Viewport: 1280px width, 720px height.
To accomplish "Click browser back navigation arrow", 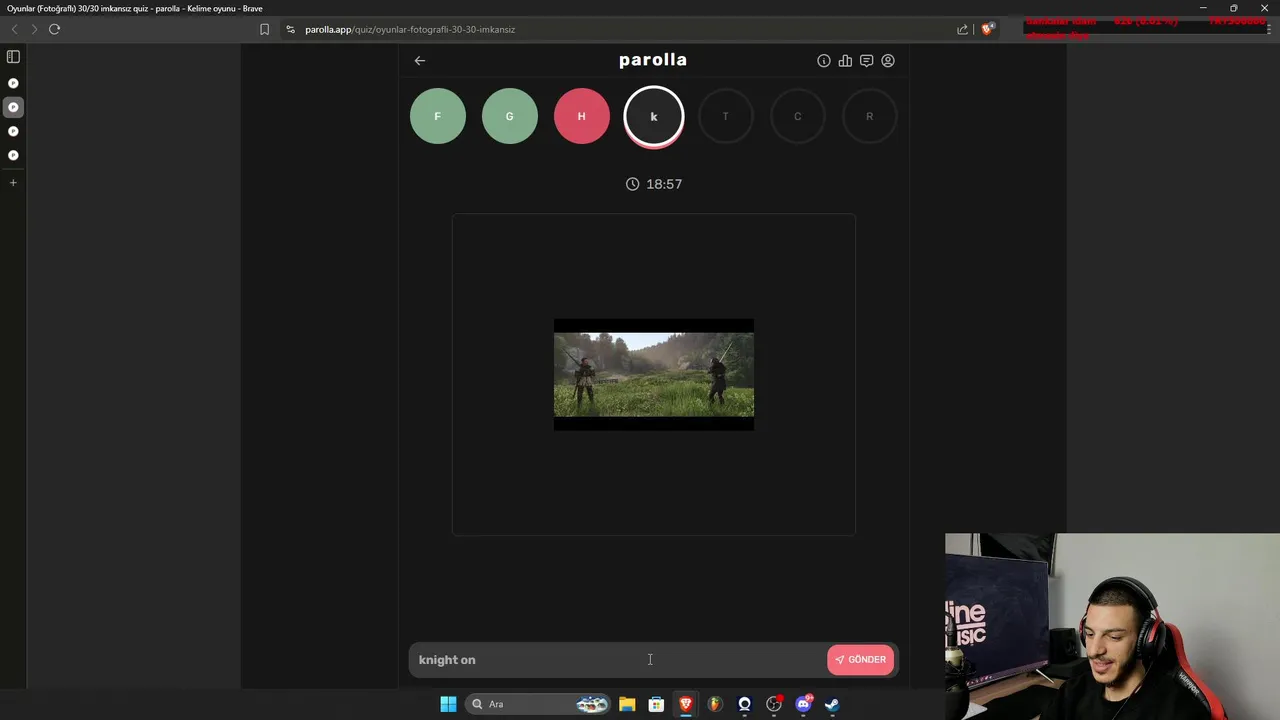I will point(14,29).
